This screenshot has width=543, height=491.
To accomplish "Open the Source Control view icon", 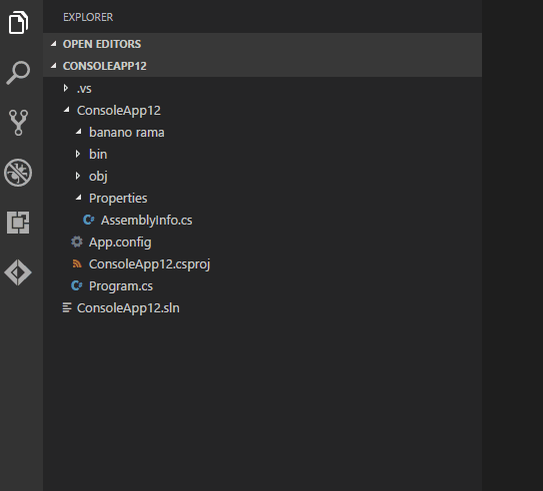I will point(18,123).
